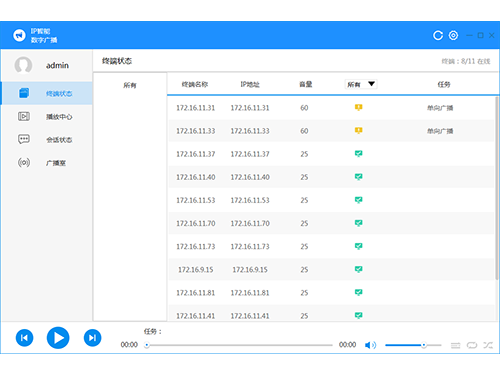Image resolution: width=500 pixels, height=375 pixels.
Task: Click the 终端状态 page heading
Action: click(x=117, y=61)
